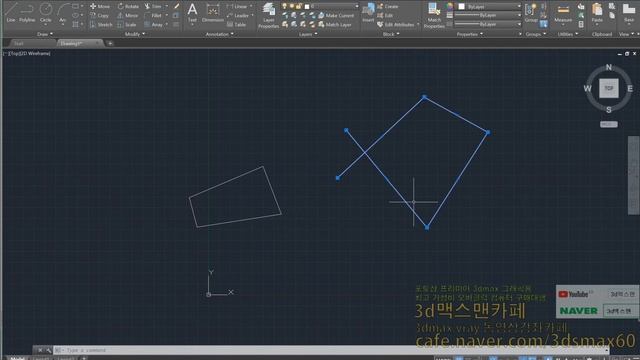This screenshot has width=640, height=360.
Task: Open Layer Properties manager
Action: (x=268, y=15)
